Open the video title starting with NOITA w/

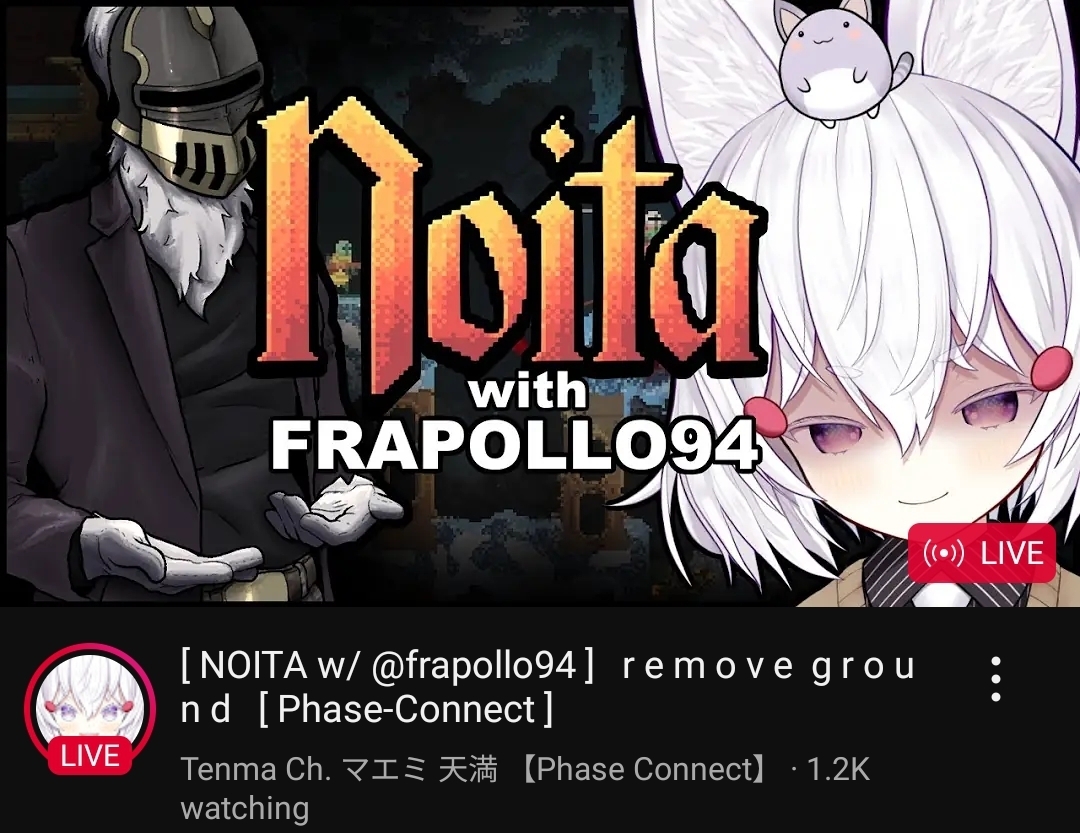548,688
